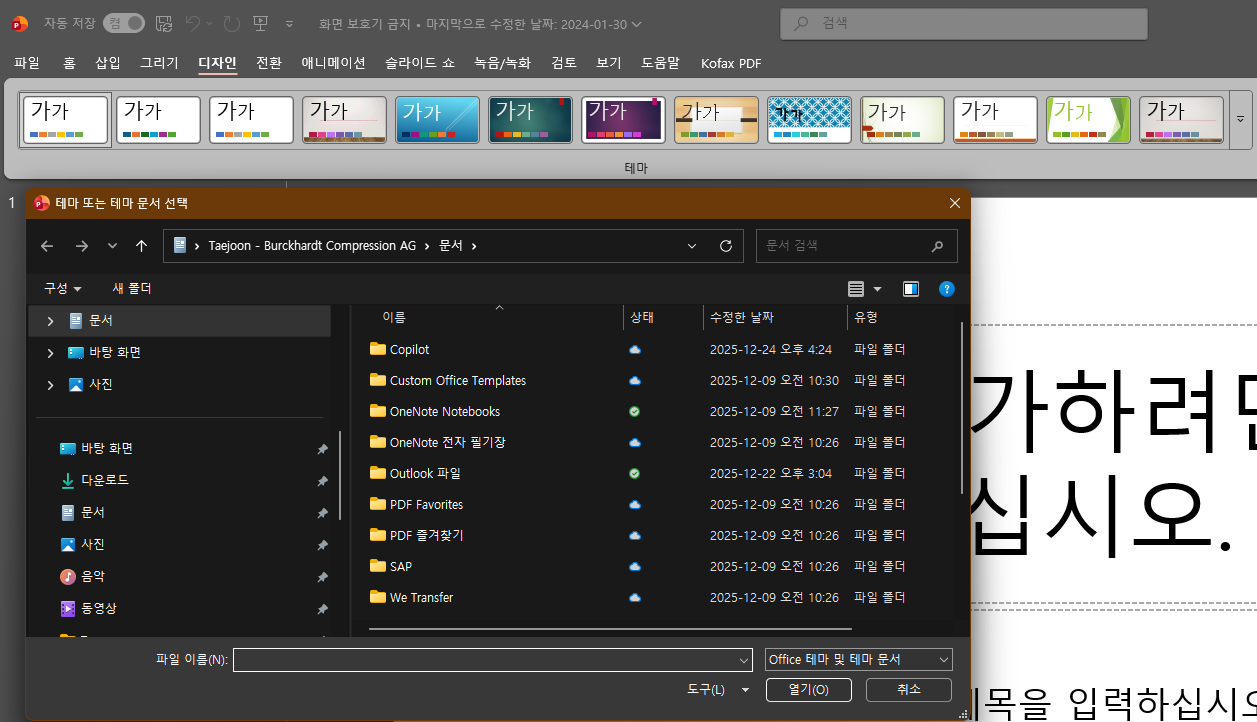This screenshot has height=722, width=1257.
Task: Switch to the 그리기 ribbon tab
Action: (159, 63)
